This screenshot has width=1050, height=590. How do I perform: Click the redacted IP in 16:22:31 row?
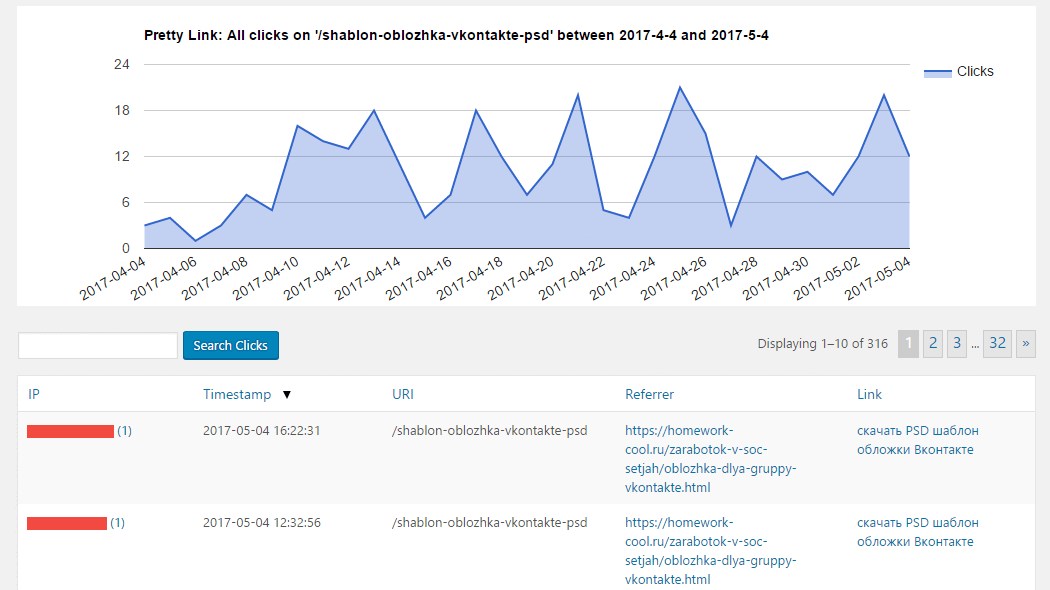(70, 431)
